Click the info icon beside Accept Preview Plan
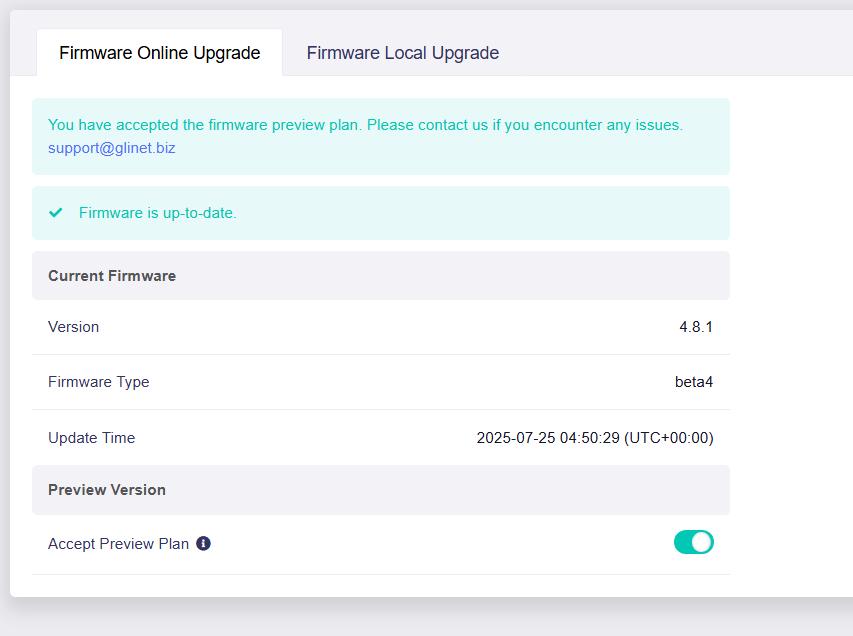 point(203,544)
